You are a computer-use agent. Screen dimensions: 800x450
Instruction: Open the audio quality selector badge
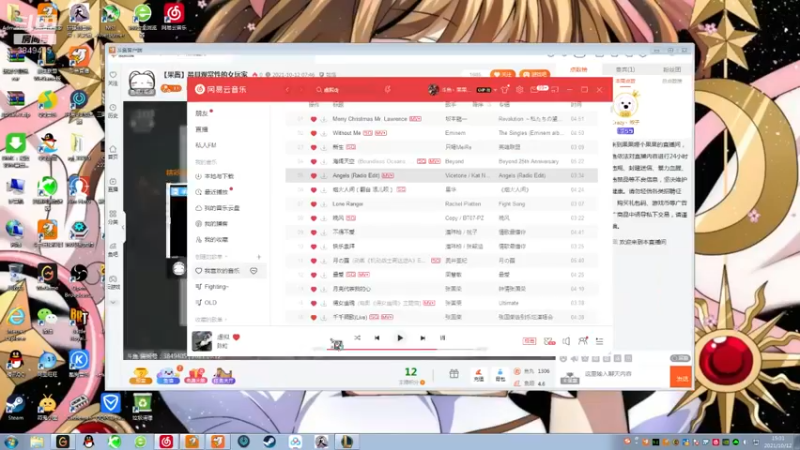(529, 341)
